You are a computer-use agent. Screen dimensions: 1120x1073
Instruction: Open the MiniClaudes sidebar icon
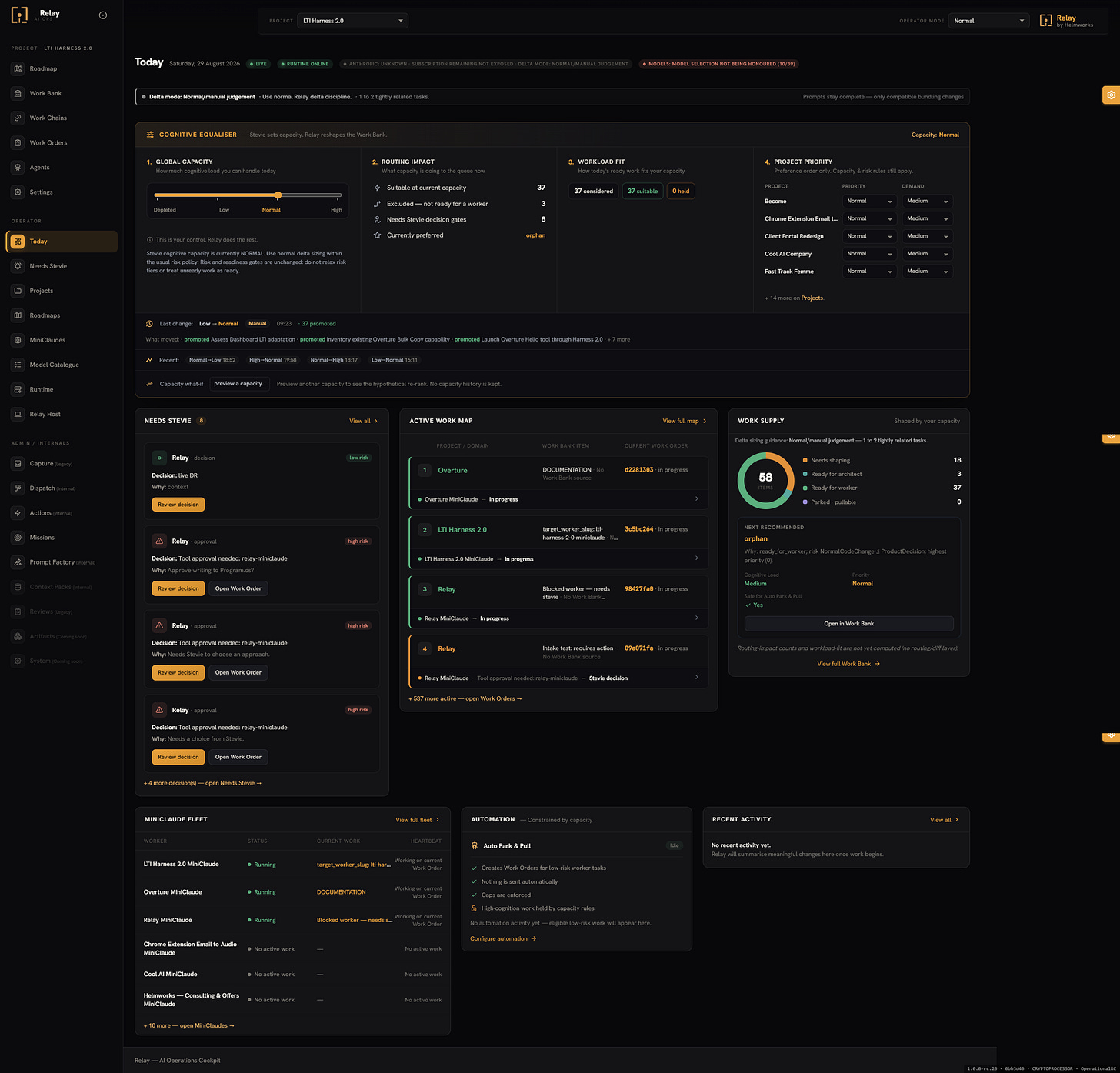(x=18, y=340)
